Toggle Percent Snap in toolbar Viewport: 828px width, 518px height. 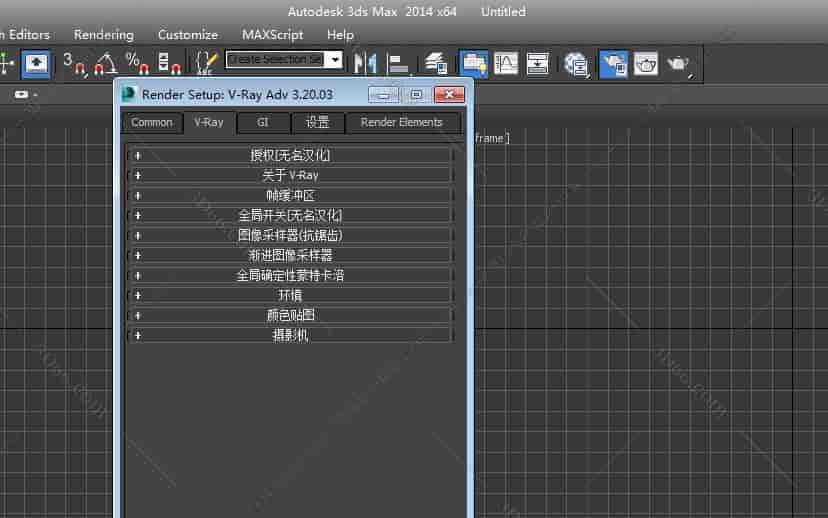tap(136, 63)
